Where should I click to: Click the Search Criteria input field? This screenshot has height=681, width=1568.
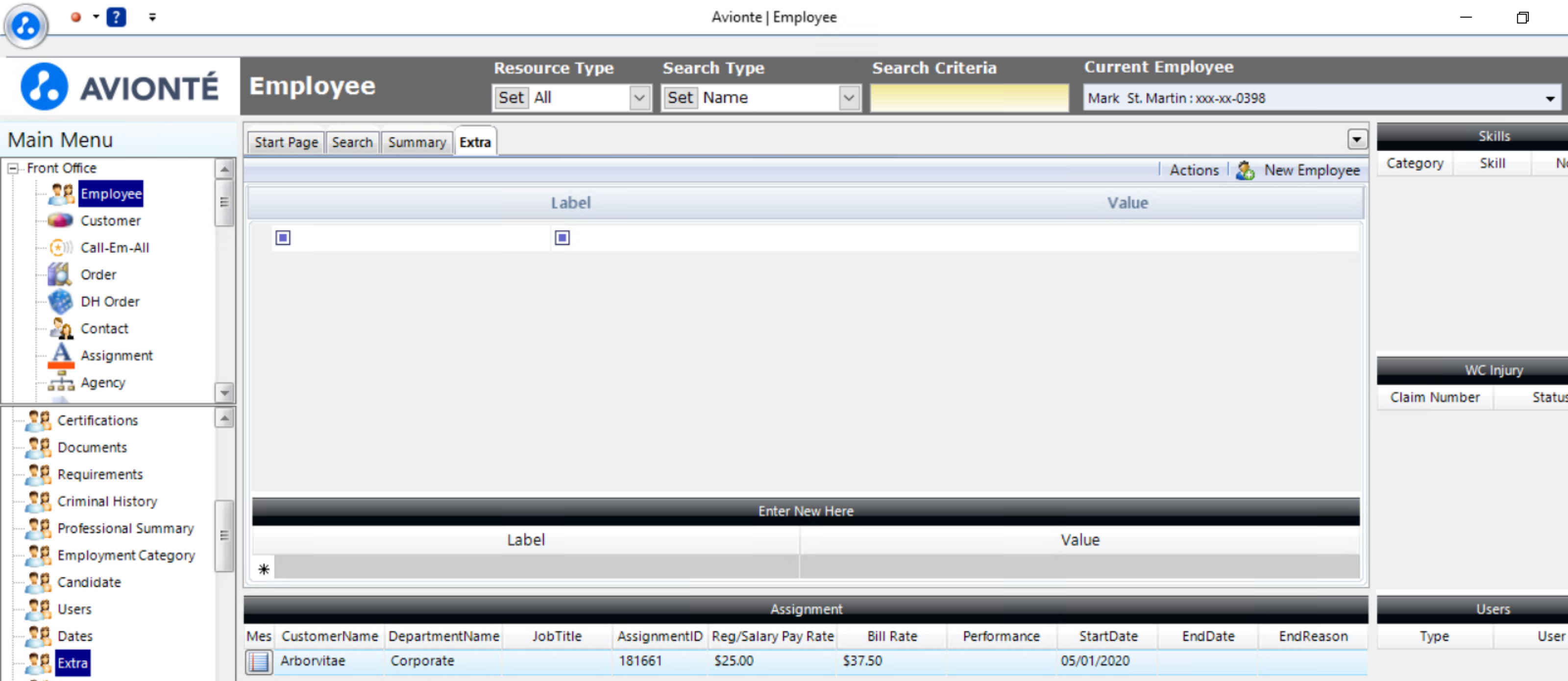[969, 98]
